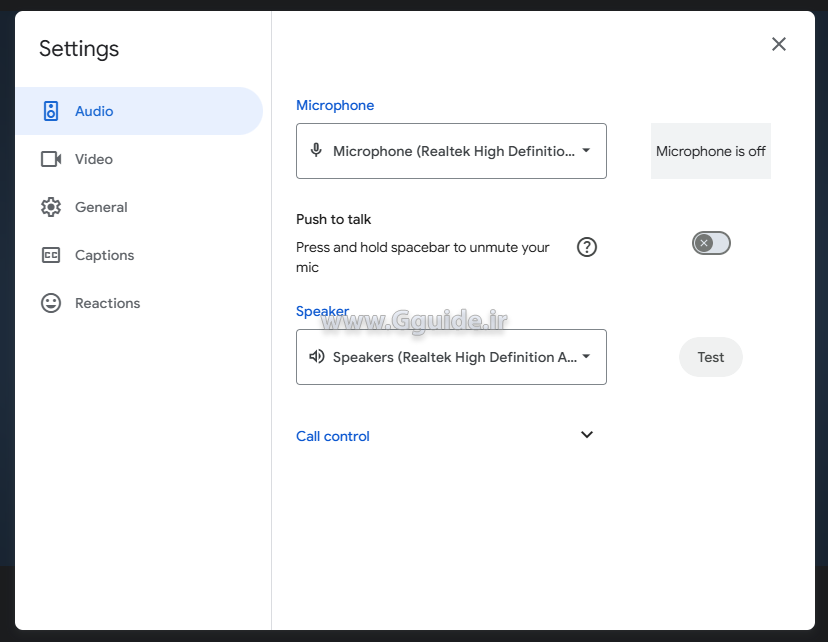Turn on the spacebar unmute switch
Viewport: 828px width, 642px height.
click(x=711, y=243)
